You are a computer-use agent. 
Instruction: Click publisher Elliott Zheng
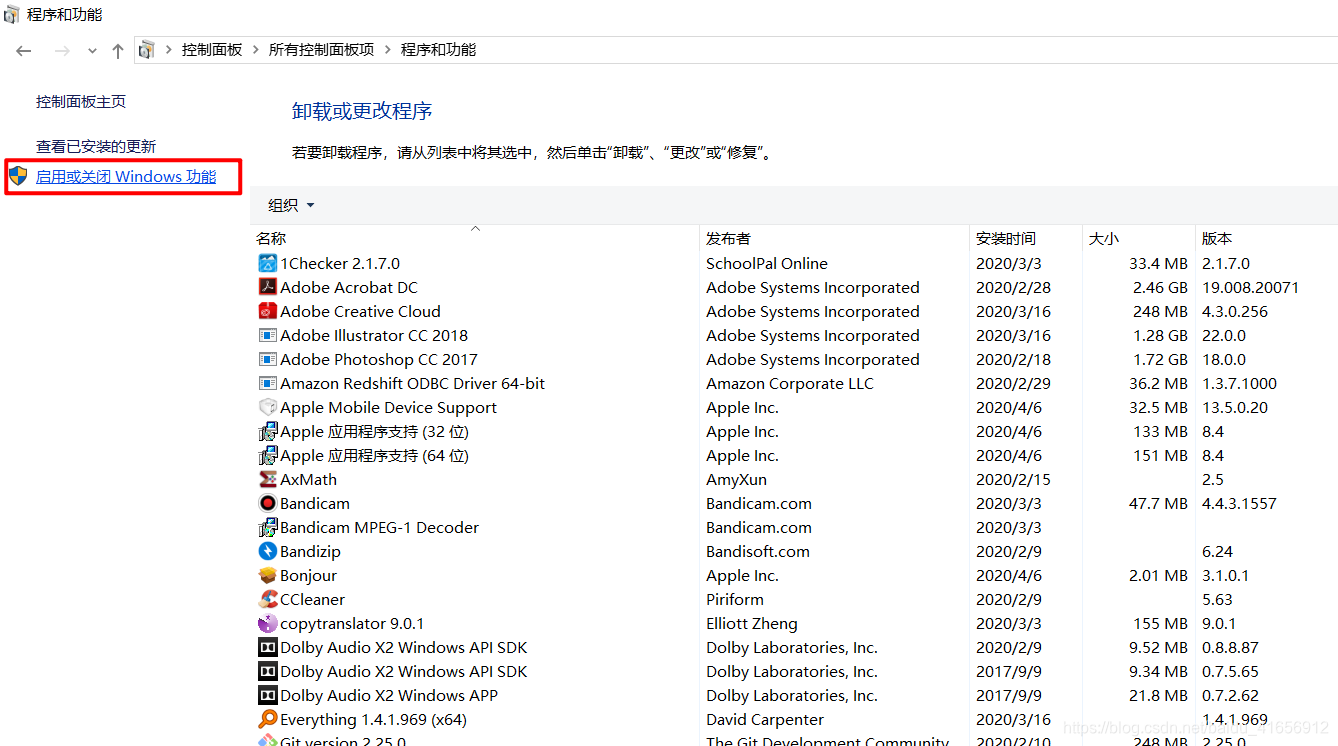click(x=752, y=623)
